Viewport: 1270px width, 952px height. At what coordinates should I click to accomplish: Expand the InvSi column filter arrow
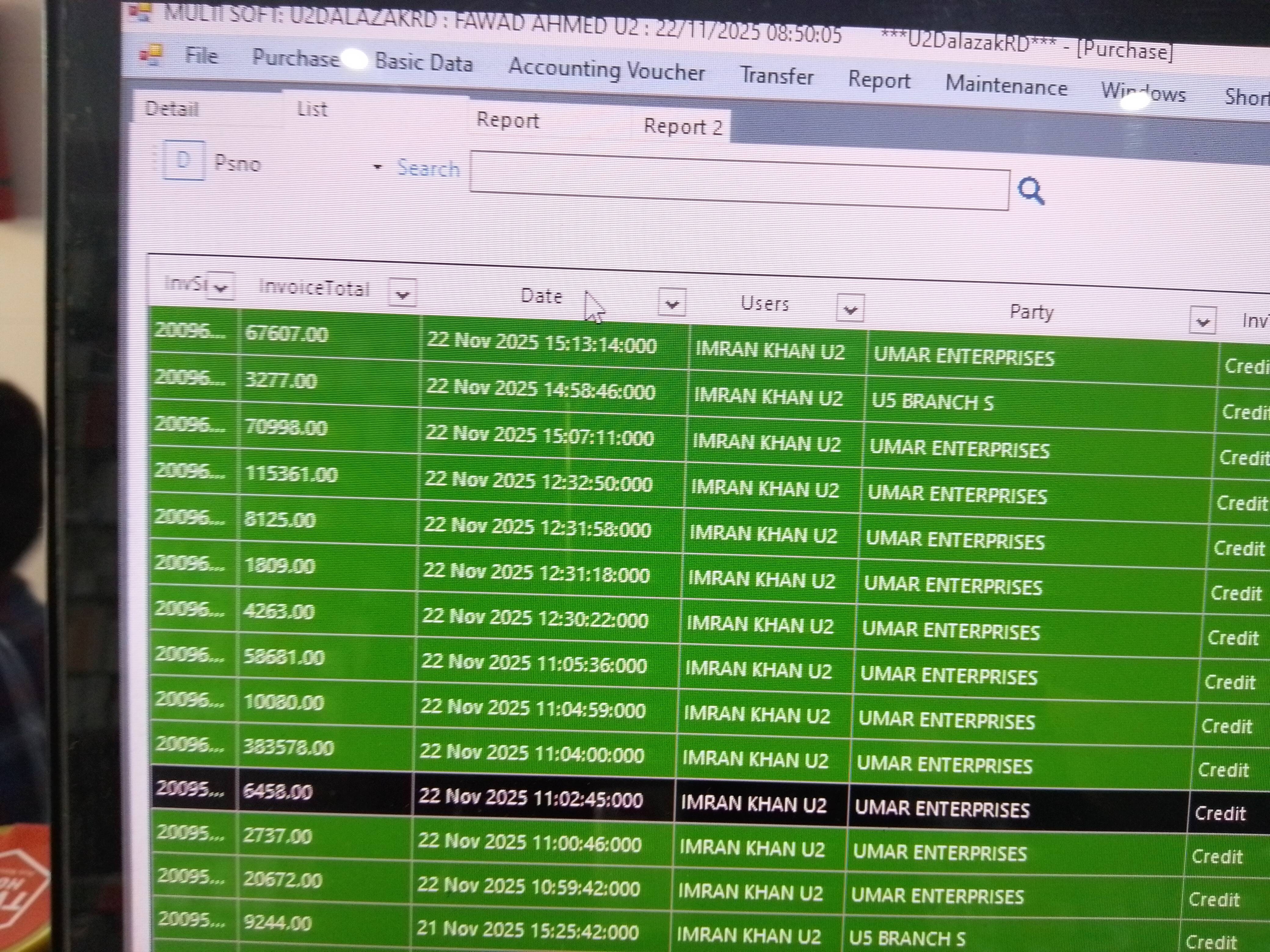point(220,287)
